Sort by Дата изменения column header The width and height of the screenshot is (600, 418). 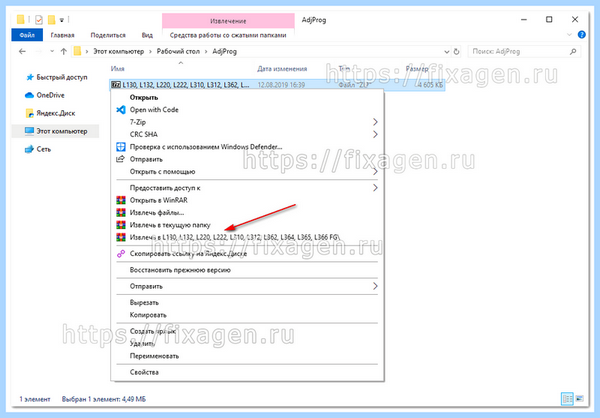282,69
